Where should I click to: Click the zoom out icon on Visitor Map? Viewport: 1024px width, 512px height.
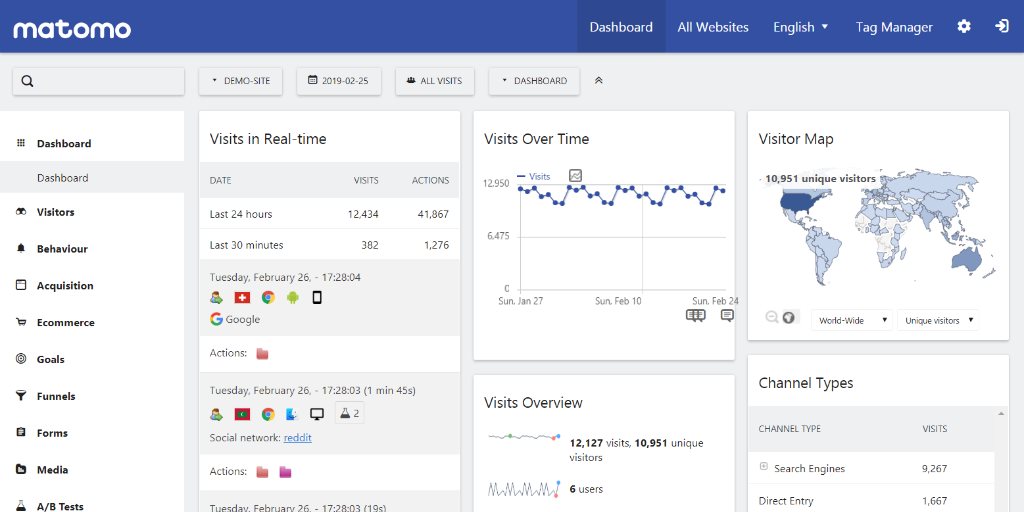[772, 317]
